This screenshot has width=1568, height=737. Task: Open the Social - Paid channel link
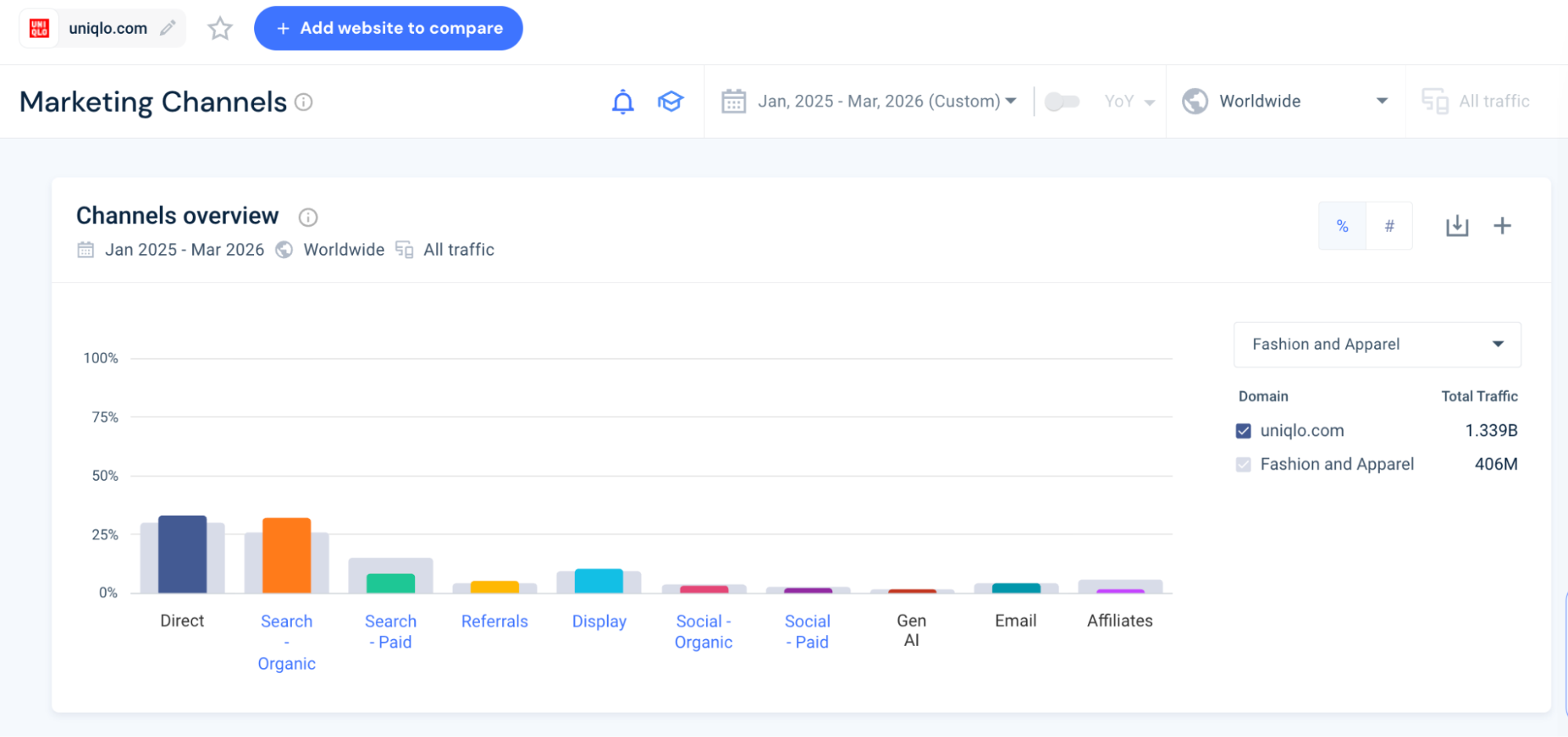pos(808,631)
